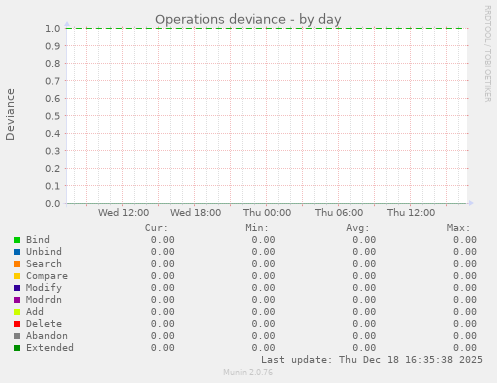Click the x-axis arrow tip at right
The image size is (497, 383).
tap(471, 203)
